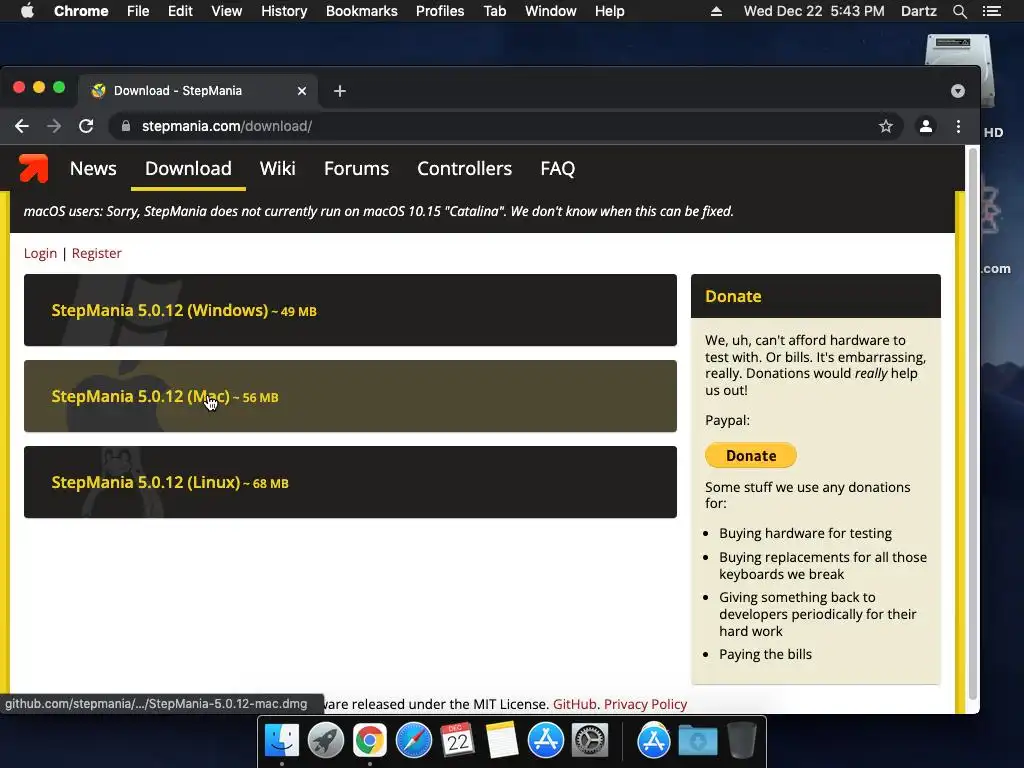Open the Privacy Policy link
1024x768 pixels.
pos(645,704)
